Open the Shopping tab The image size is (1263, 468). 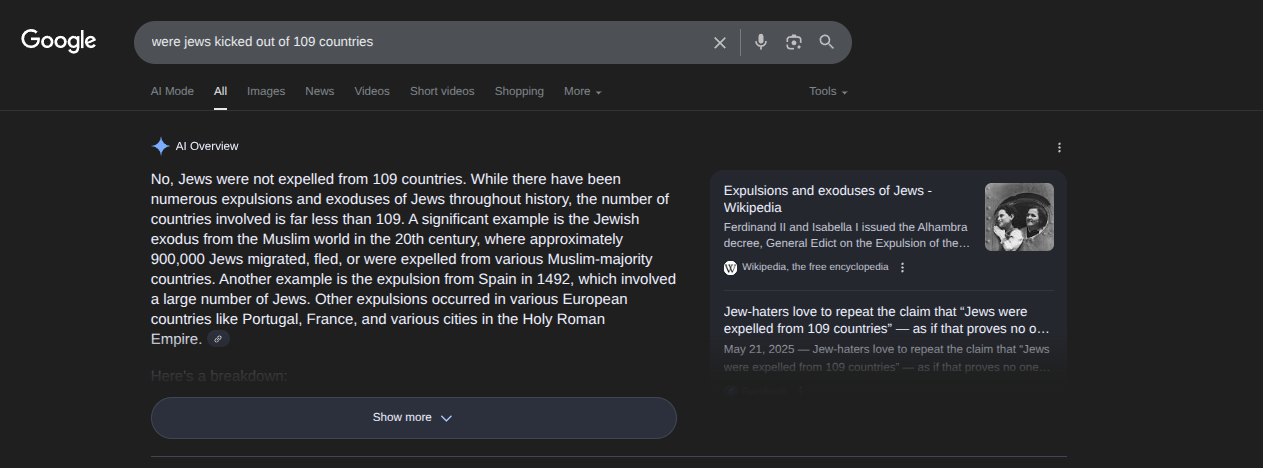pos(519,91)
